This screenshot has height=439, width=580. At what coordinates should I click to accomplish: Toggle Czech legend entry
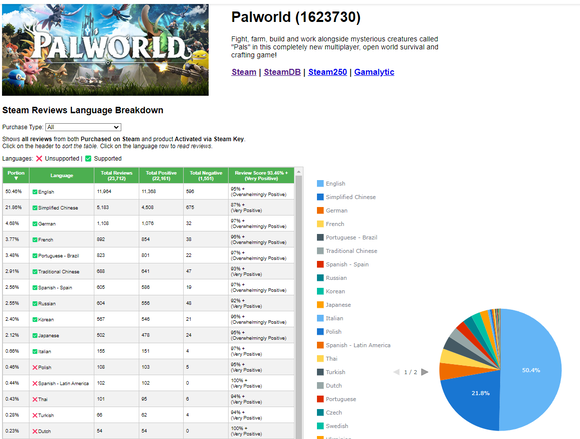(x=330, y=412)
